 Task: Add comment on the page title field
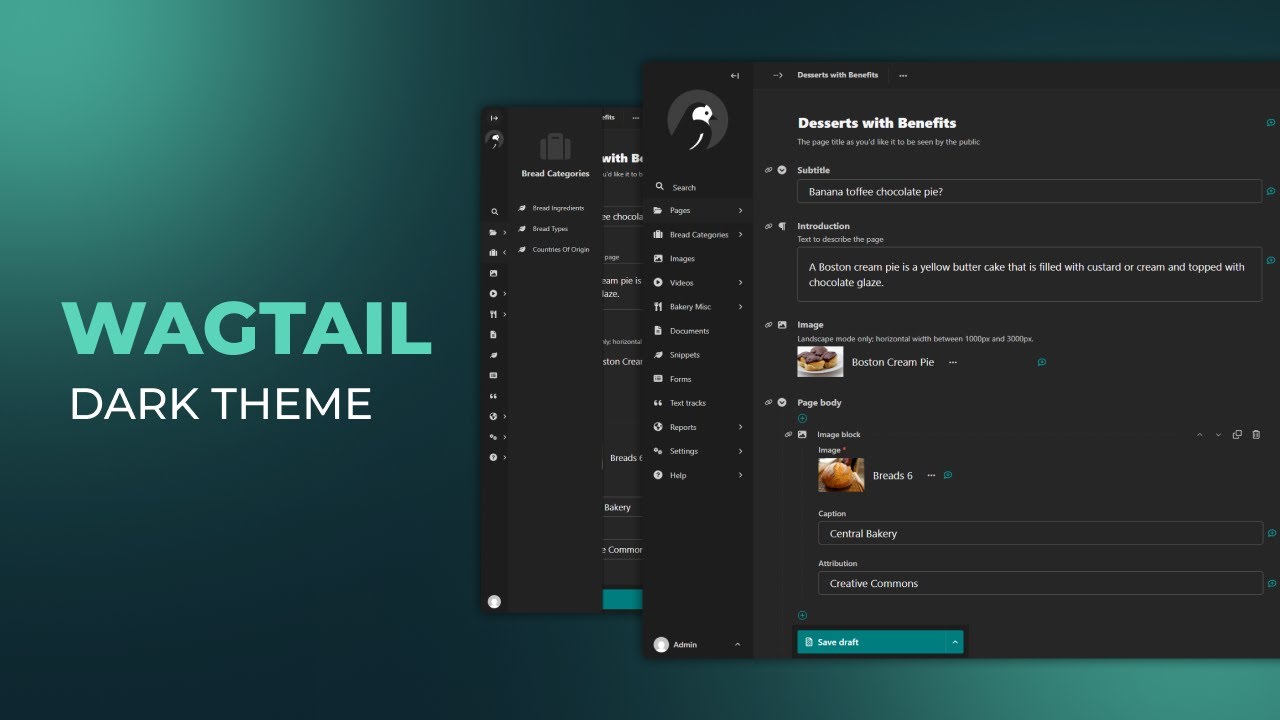pyautogui.click(x=1271, y=122)
